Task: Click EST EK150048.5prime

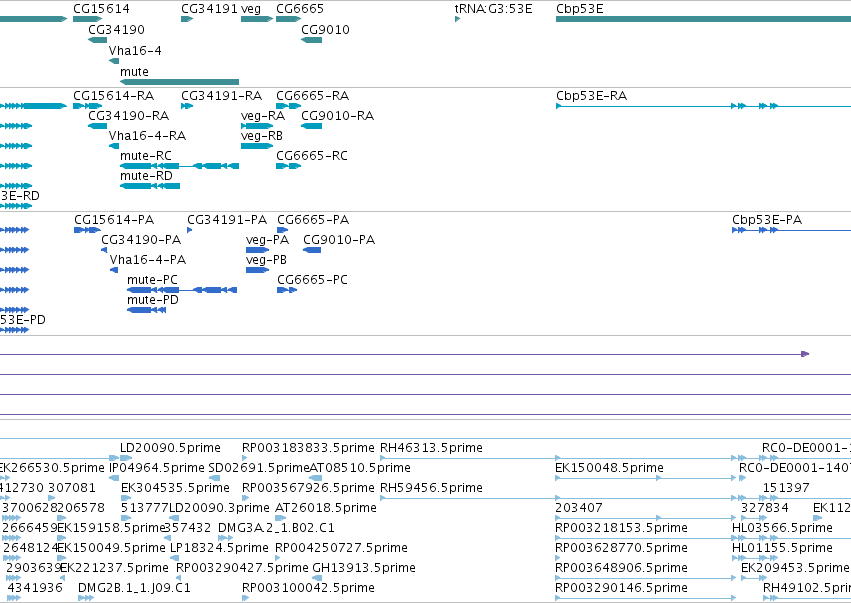Action: pyautogui.click(x=609, y=468)
